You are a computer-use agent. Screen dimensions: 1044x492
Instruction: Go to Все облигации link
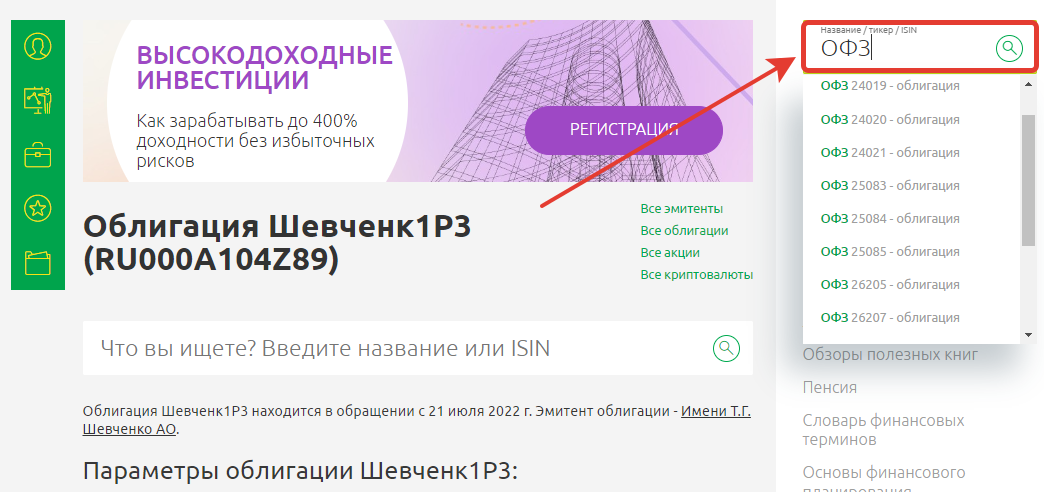click(684, 231)
